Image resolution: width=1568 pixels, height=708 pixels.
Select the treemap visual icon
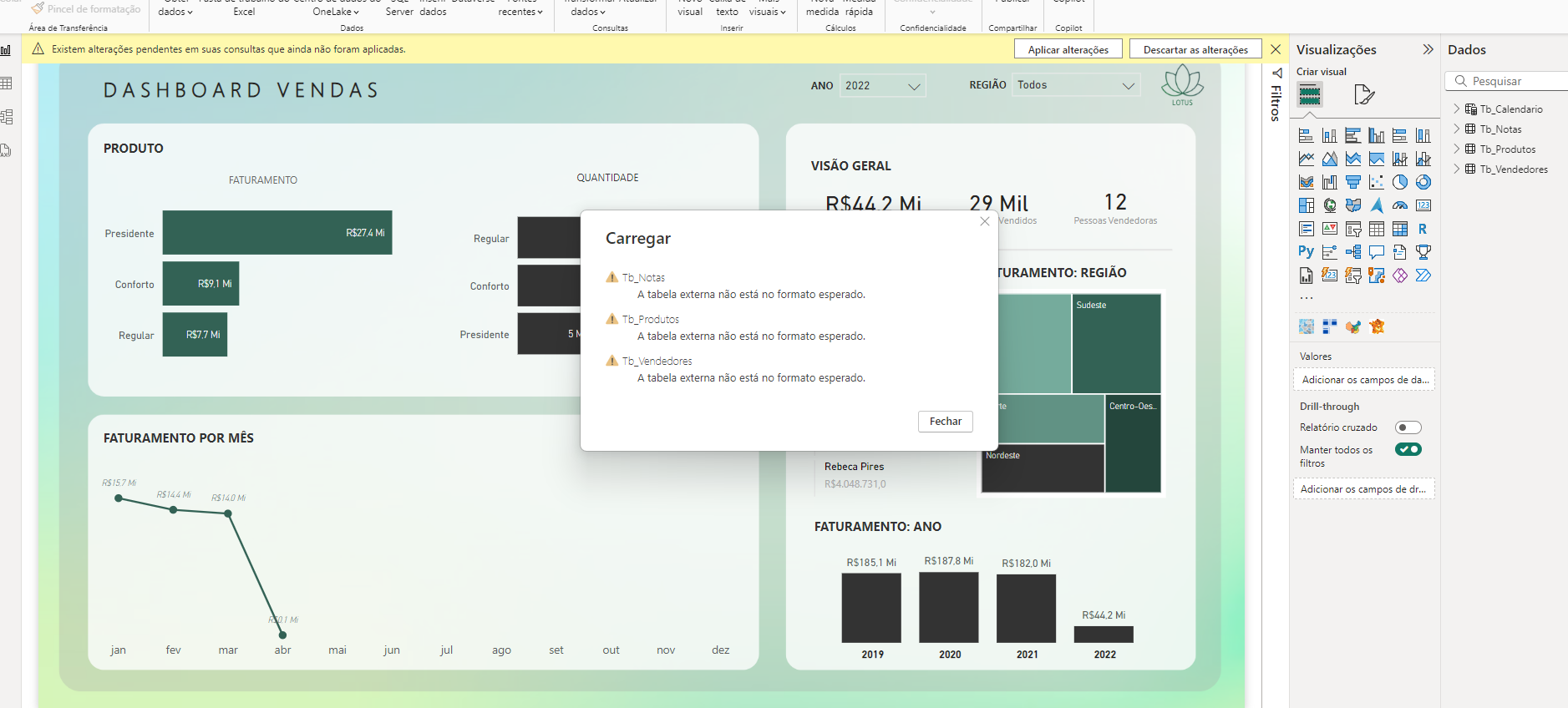click(x=1307, y=205)
